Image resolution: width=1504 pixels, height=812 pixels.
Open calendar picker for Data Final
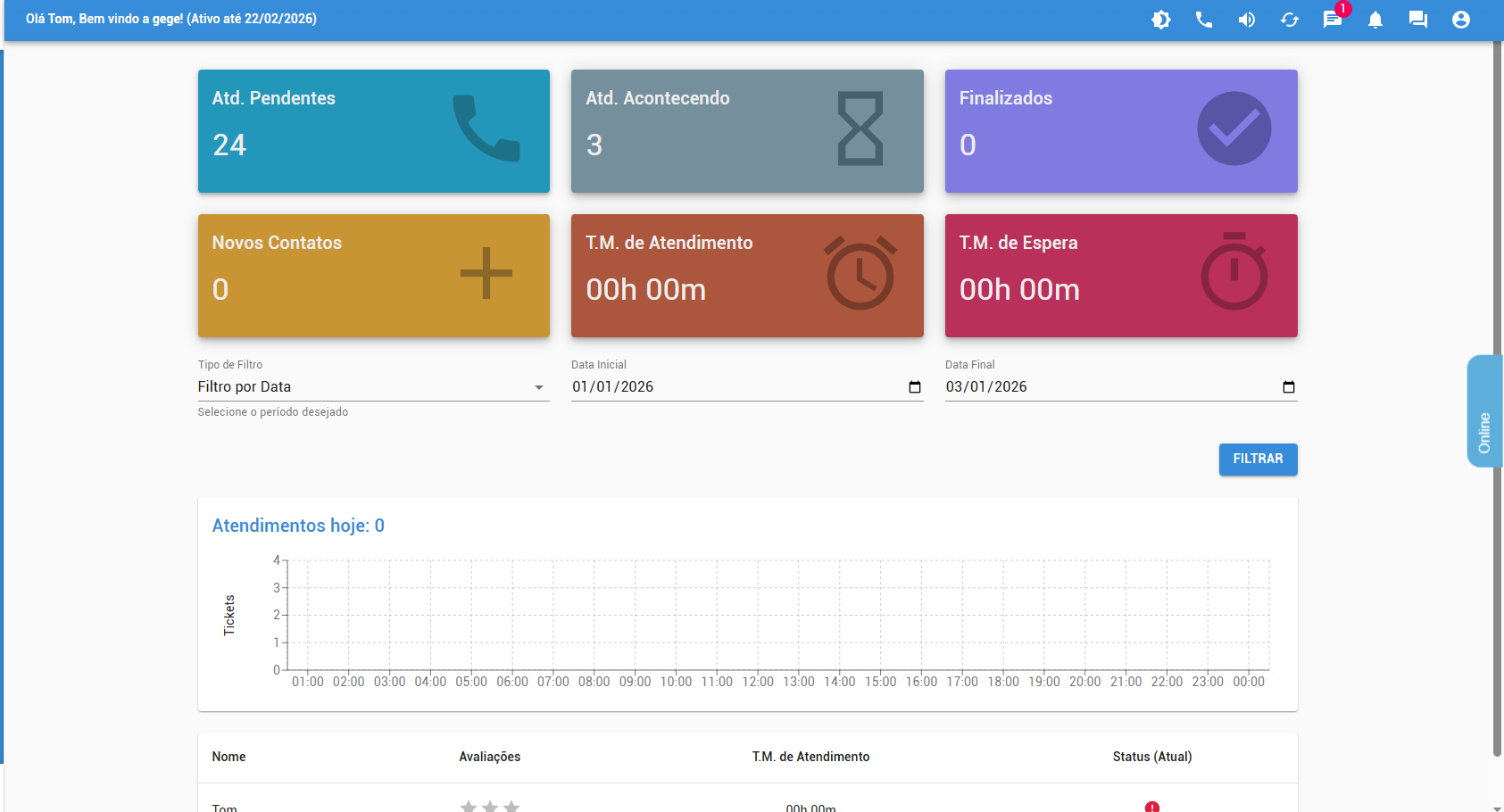[1288, 387]
